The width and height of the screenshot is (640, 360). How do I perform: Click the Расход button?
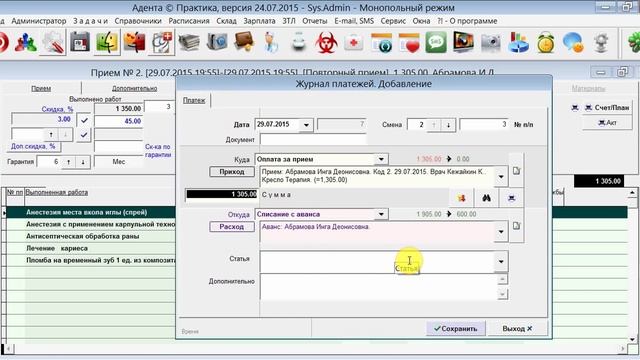pyautogui.click(x=232, y=227)
